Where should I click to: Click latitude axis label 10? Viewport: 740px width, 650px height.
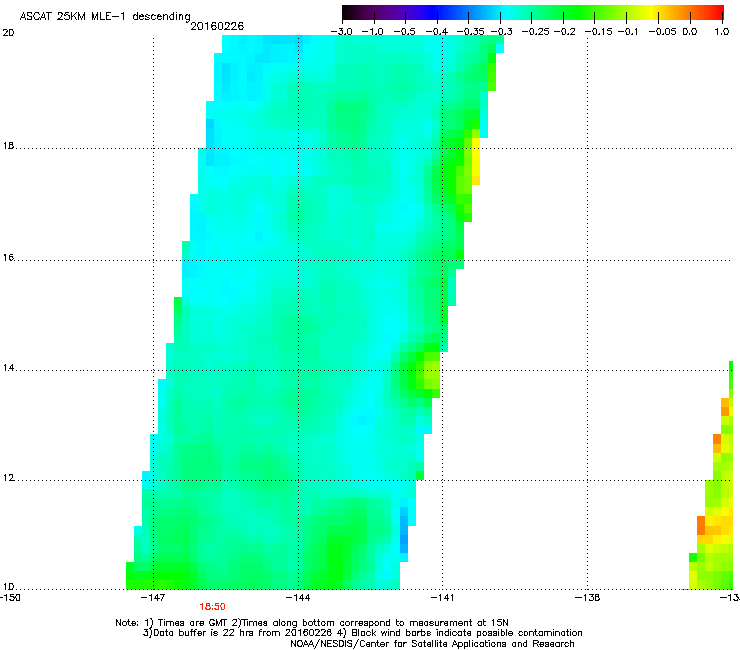point(8,587)
